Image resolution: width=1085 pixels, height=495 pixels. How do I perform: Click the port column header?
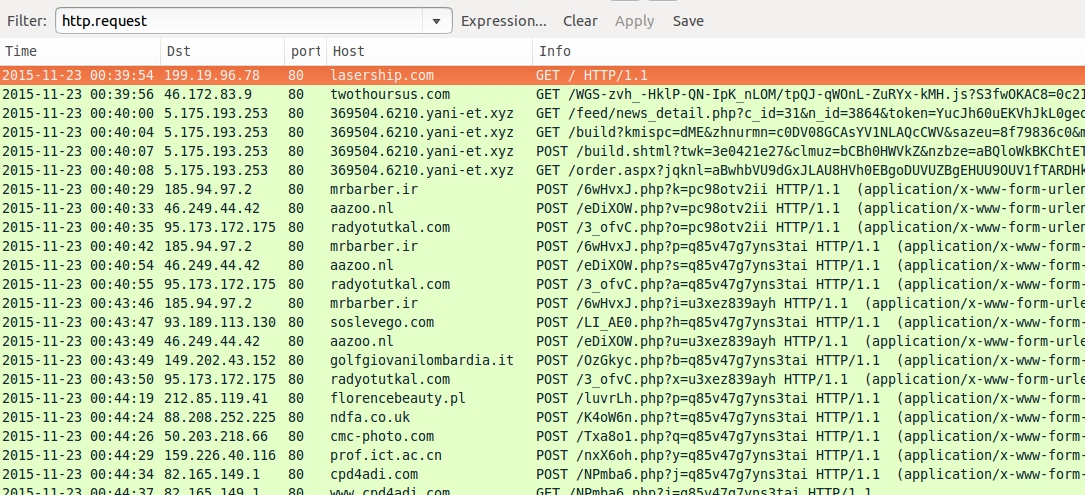click(x=305, y=51)
